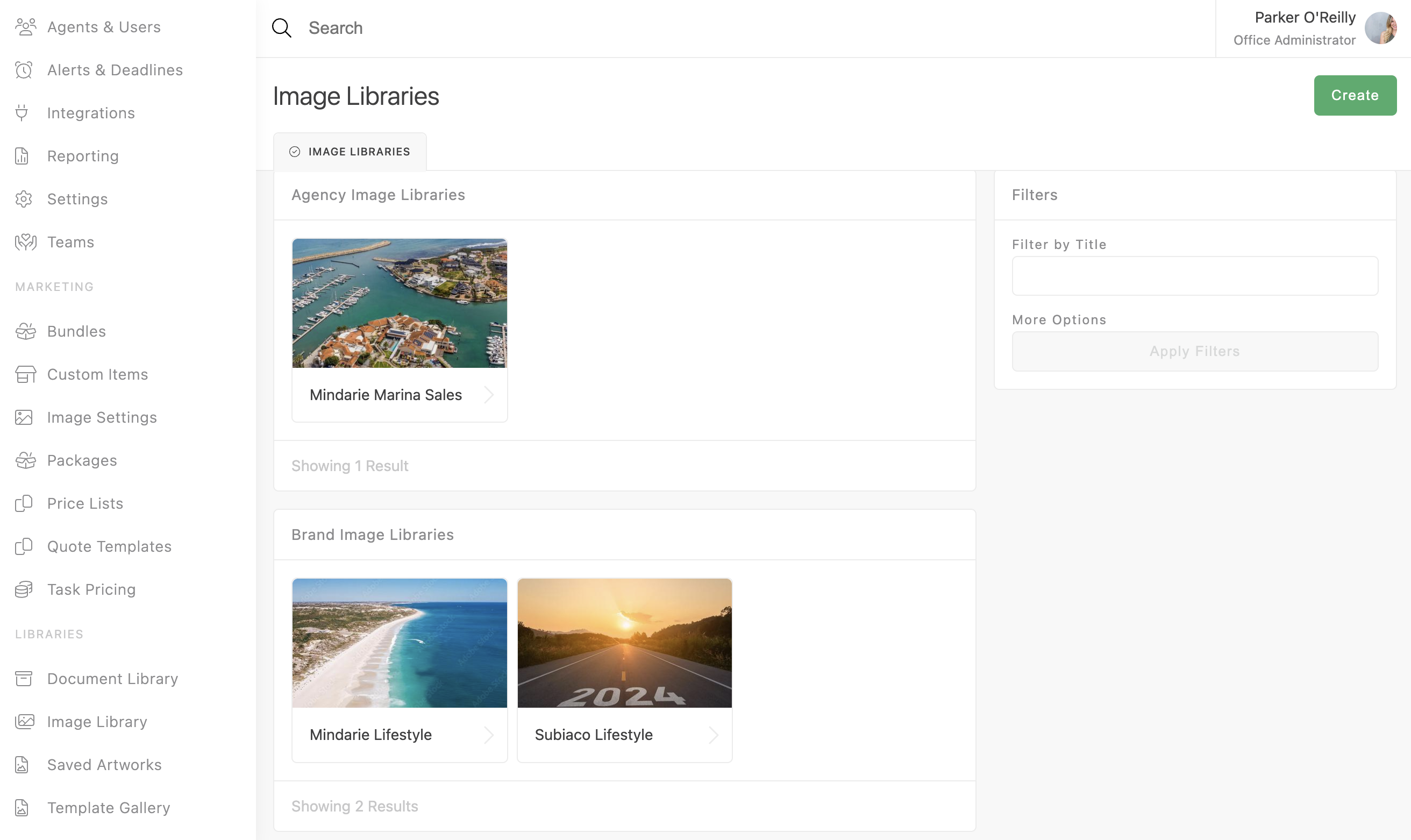Go to Saved Artworks menu item
Viewport: 1411px width, 840px height.
(x=104, y=765)
